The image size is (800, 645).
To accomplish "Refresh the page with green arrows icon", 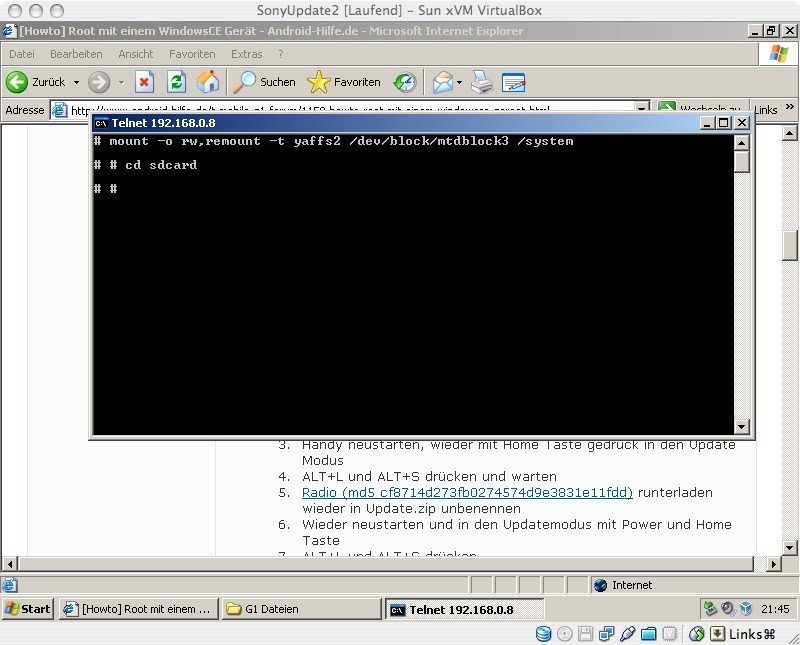I will (177, 82).
